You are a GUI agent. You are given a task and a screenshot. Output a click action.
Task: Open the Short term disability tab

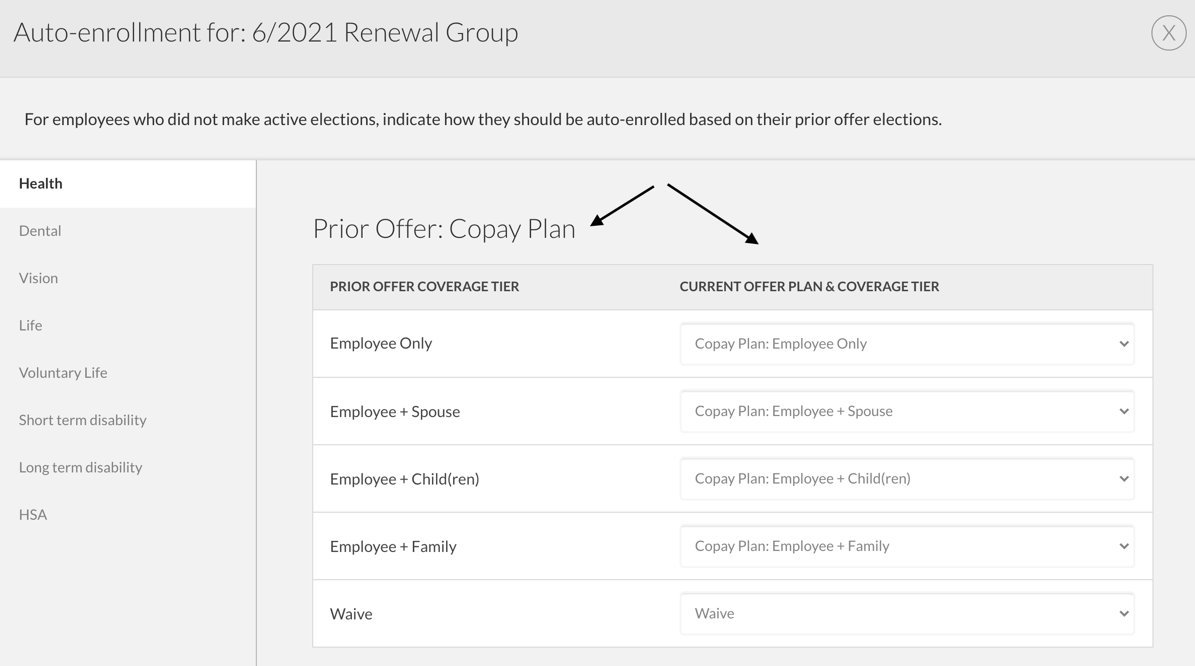point(128,420)
